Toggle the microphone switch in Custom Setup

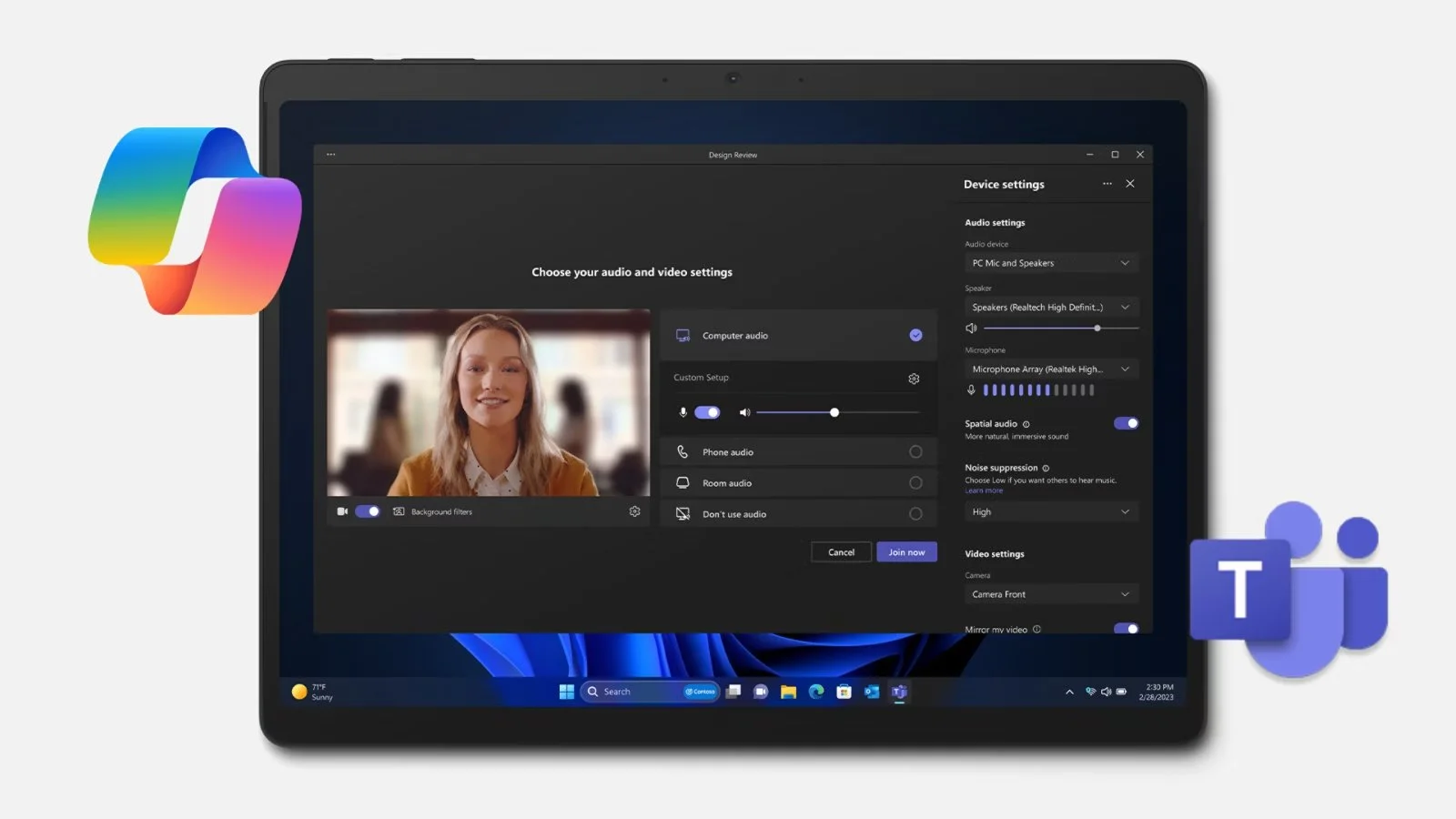707,412
